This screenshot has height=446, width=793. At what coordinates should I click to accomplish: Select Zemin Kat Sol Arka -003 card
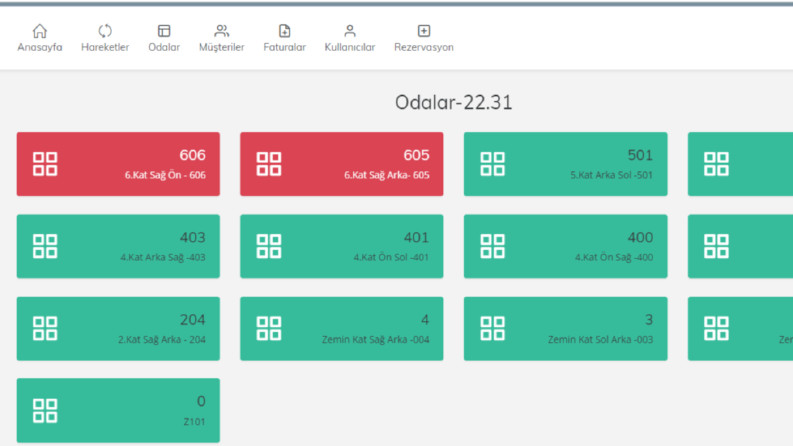[x=565, y=329]
